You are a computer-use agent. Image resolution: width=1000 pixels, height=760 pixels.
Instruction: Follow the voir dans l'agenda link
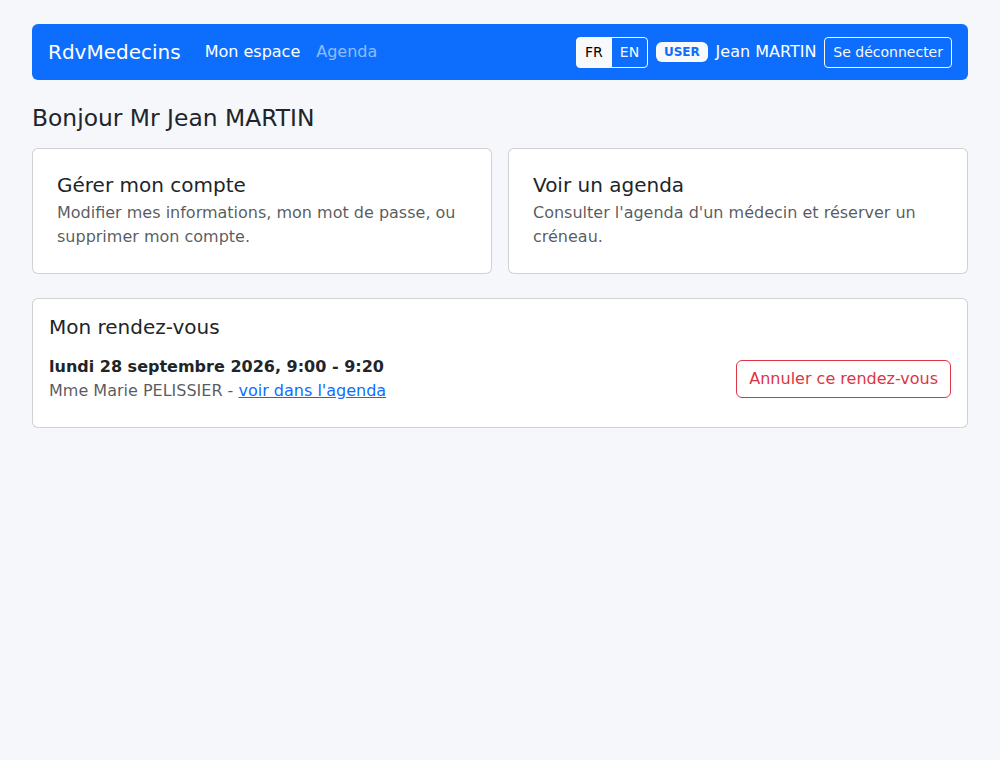click(312, 390)
